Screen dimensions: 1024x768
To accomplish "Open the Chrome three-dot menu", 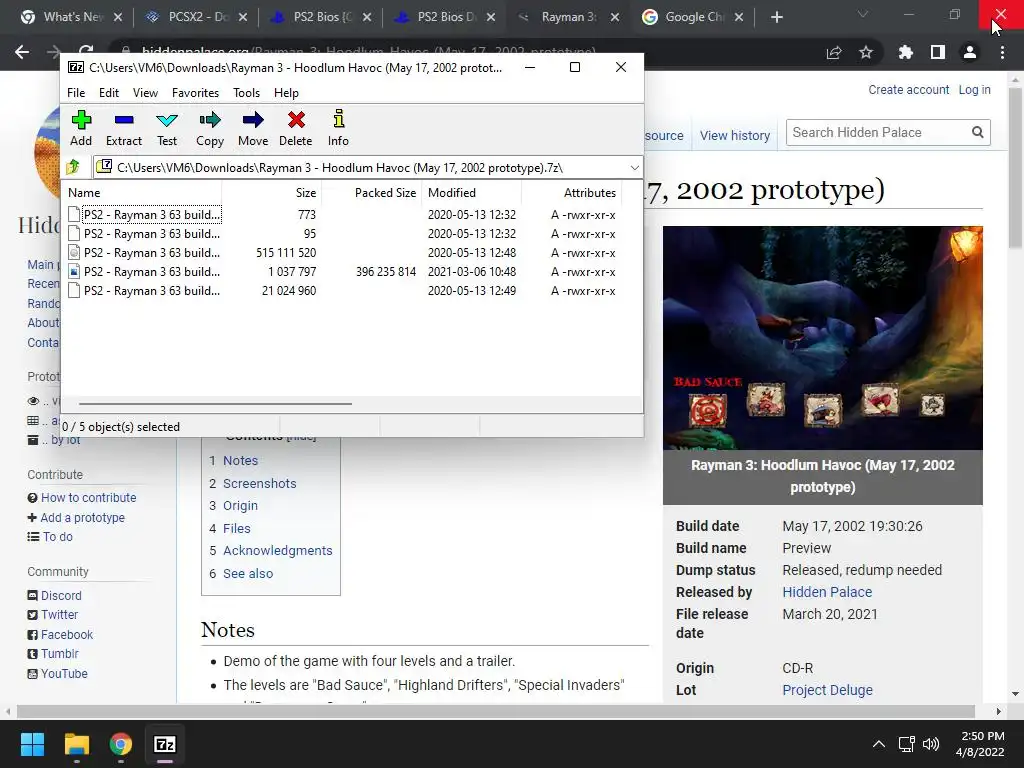I will click(1002, 52).
